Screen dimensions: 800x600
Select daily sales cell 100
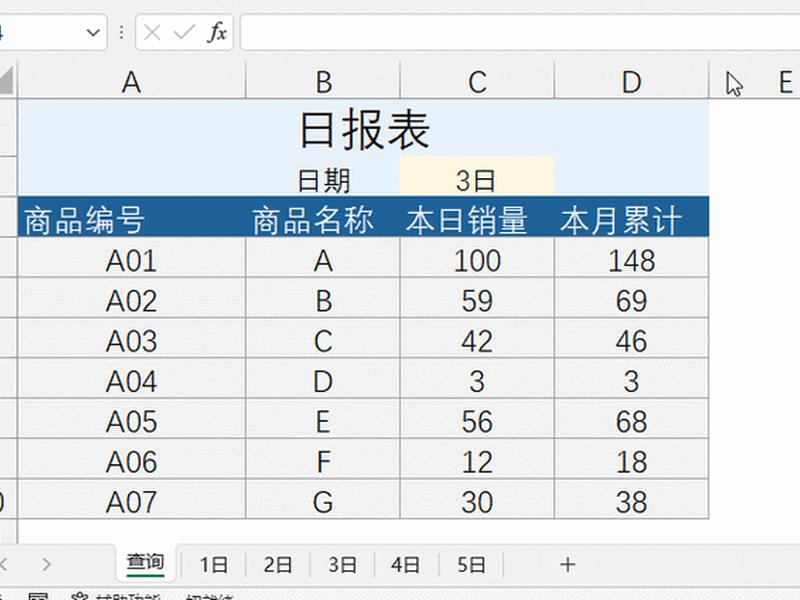point(478,258)
